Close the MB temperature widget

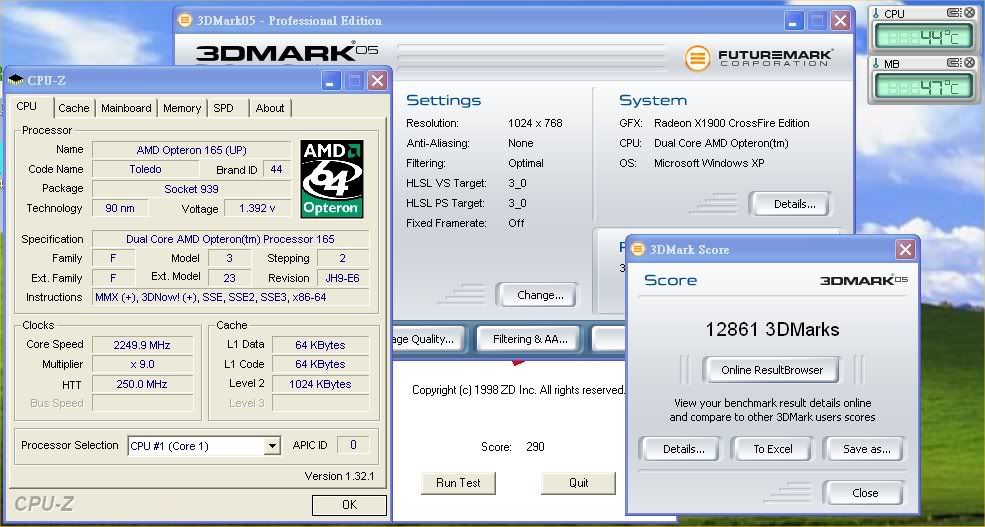point(969,64)
